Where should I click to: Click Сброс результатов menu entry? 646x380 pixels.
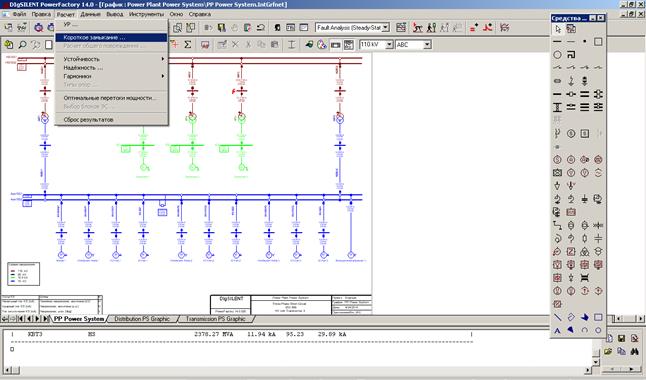[x=112, y=120]
